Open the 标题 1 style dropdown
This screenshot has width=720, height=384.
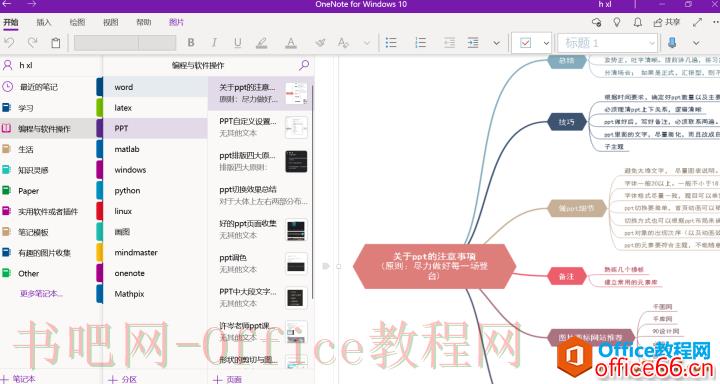pos(608,43)
